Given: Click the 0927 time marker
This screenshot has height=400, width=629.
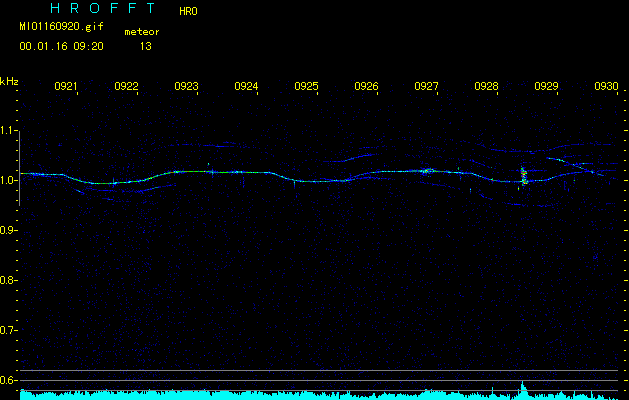Looking at the screenshot, I should coord(426,86).
